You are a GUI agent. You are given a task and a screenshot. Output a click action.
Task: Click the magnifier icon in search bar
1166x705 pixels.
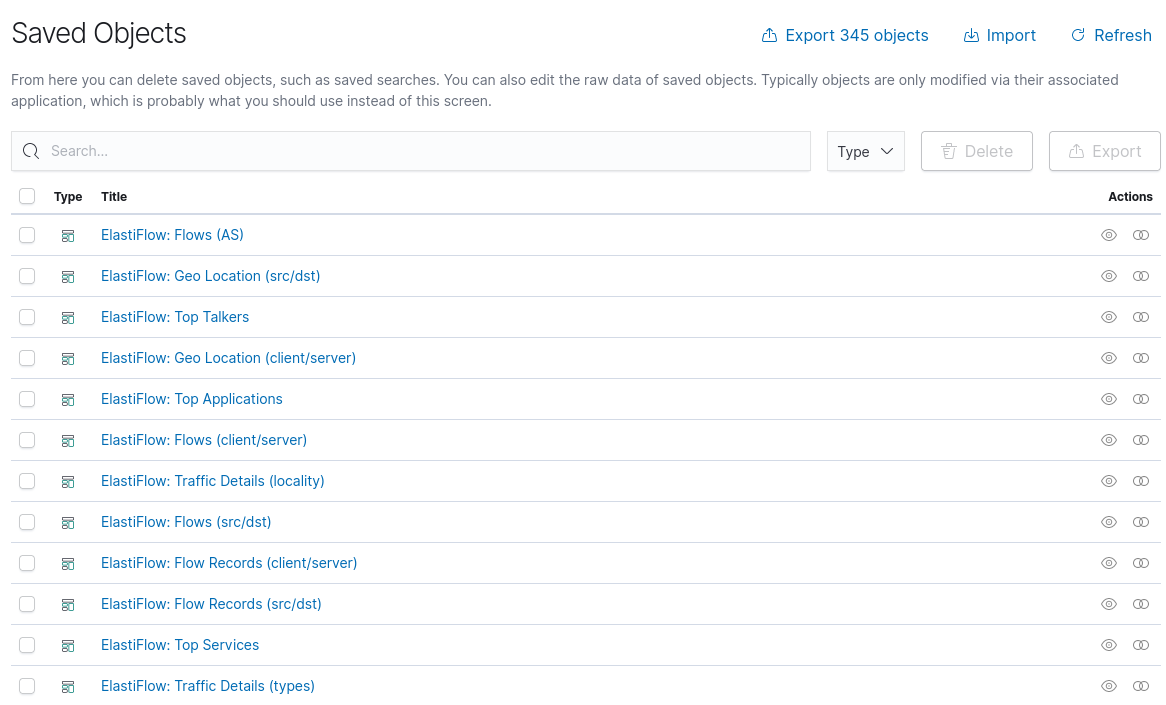point(30,151)
